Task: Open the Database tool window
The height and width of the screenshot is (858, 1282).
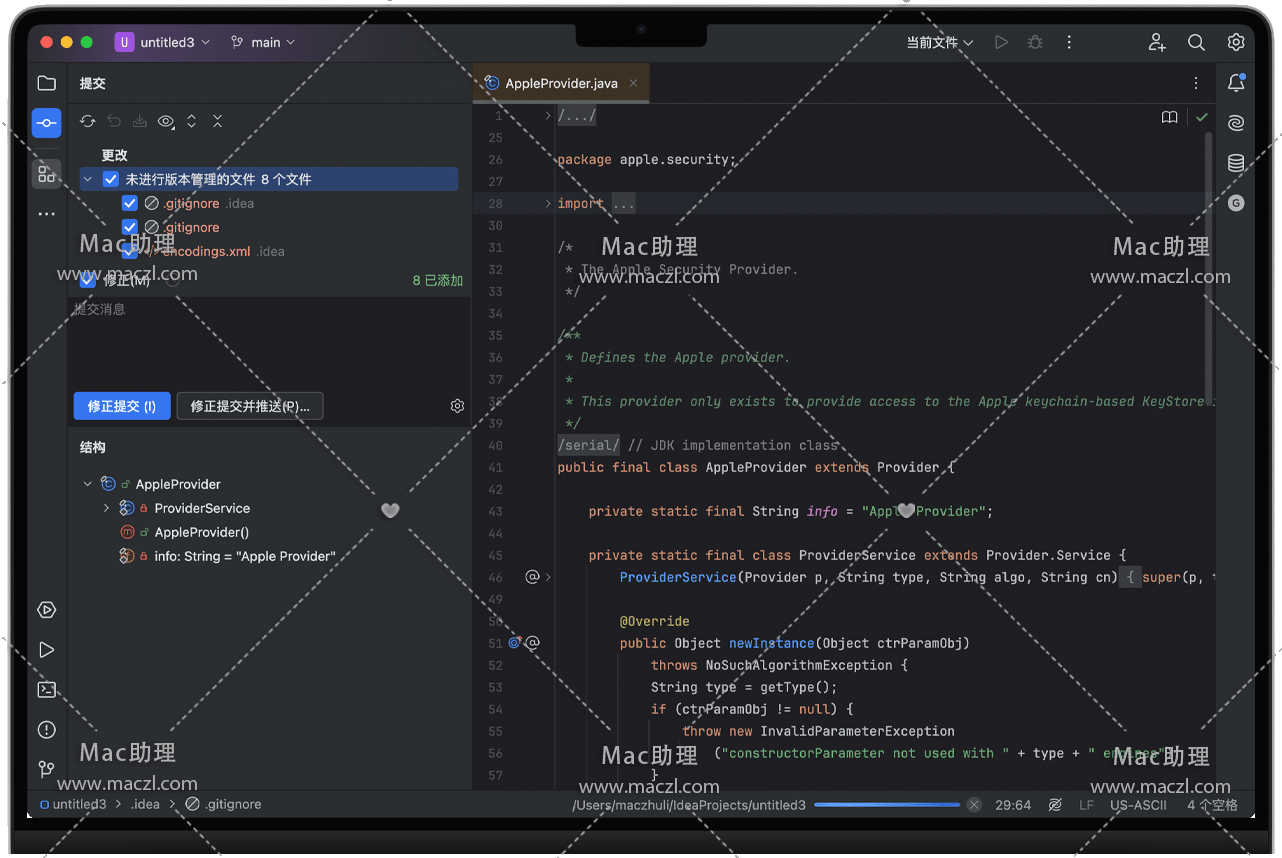Action: (1236, 163)
